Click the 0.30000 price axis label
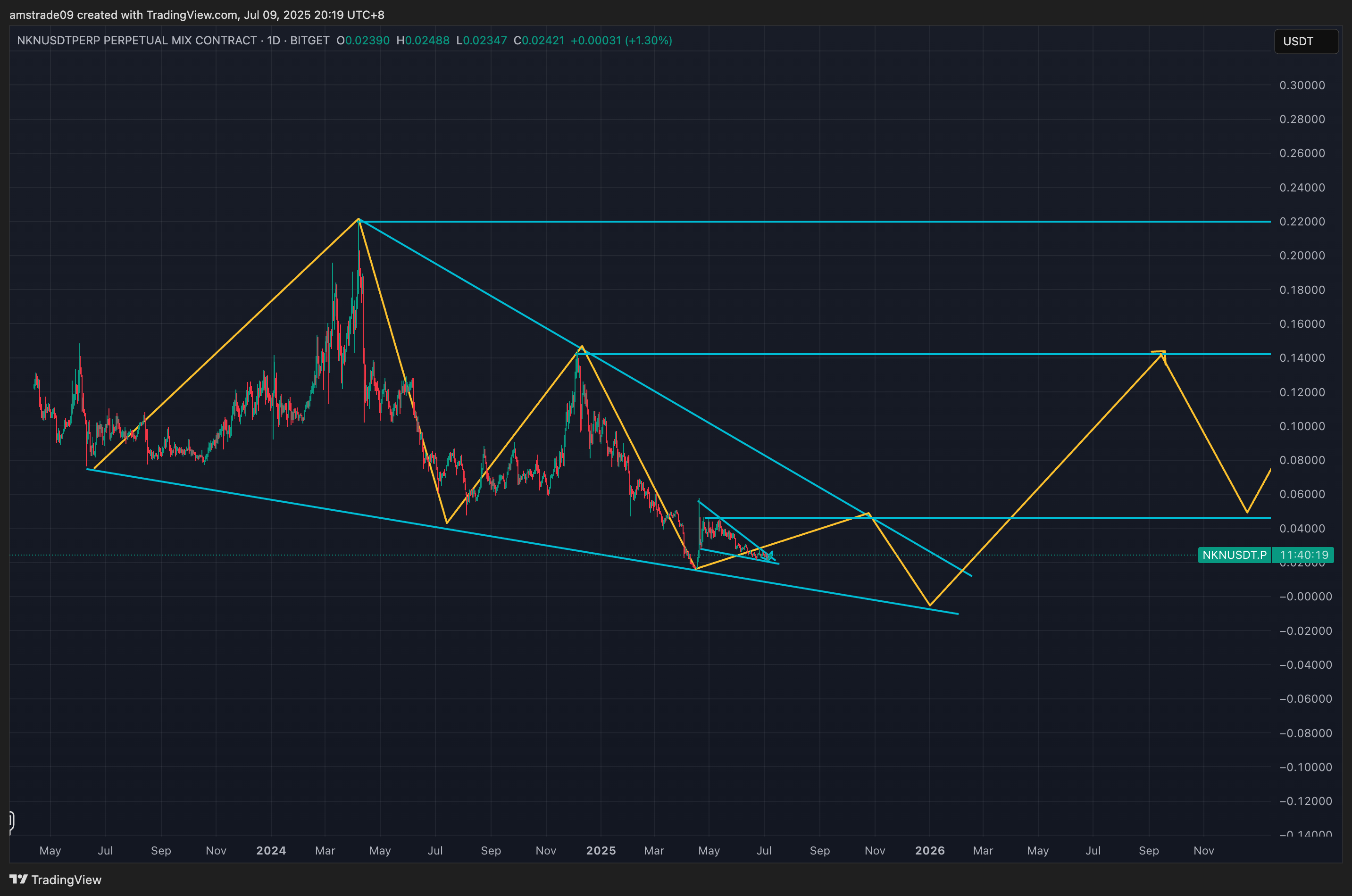The height and width of the screenshot is (896, 1352). point(1302,85)
